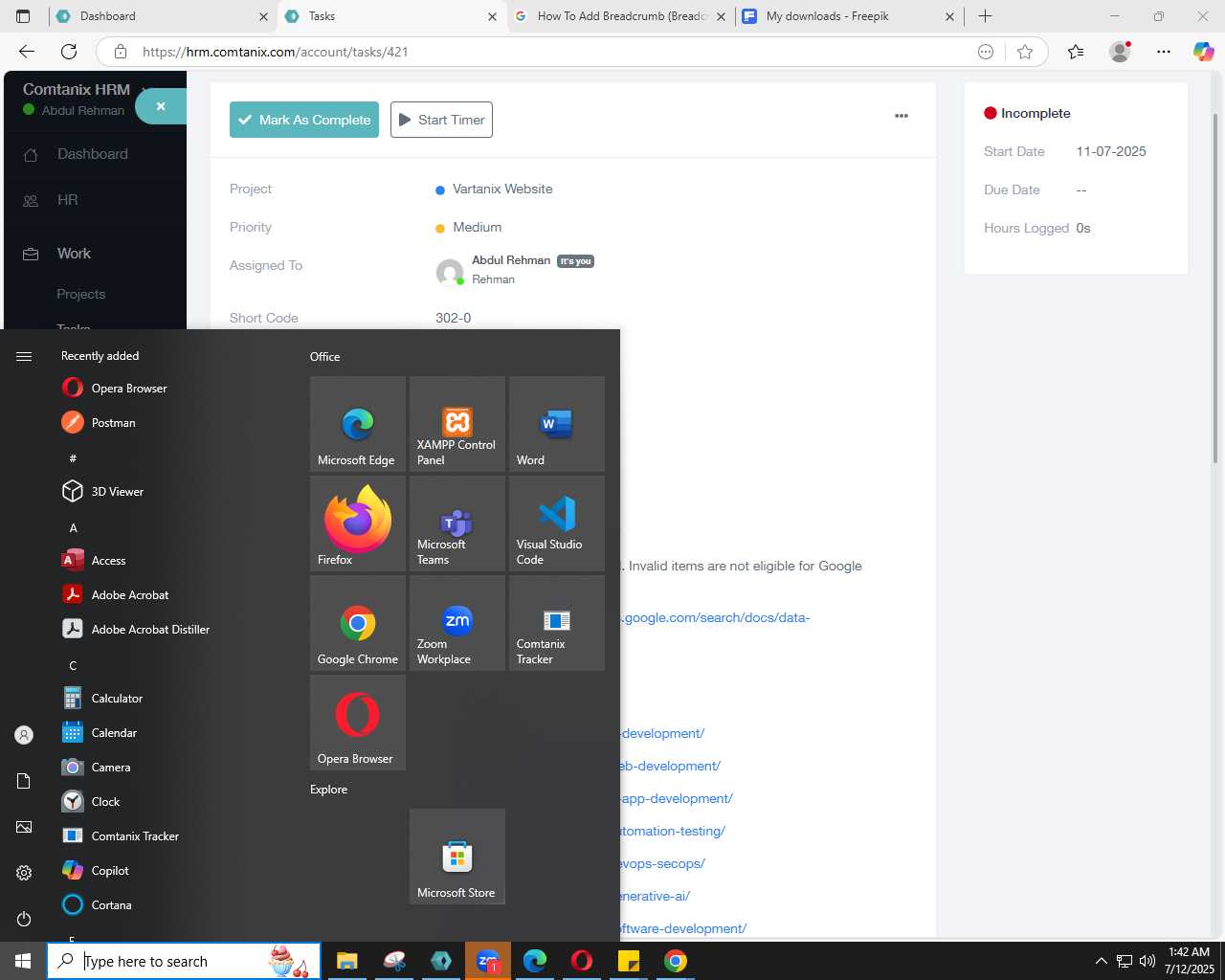This screenshot has width=1225, height=980.
Task: Open HR section in sidebar
Action: pyautogui.click(x=67, y=200)
